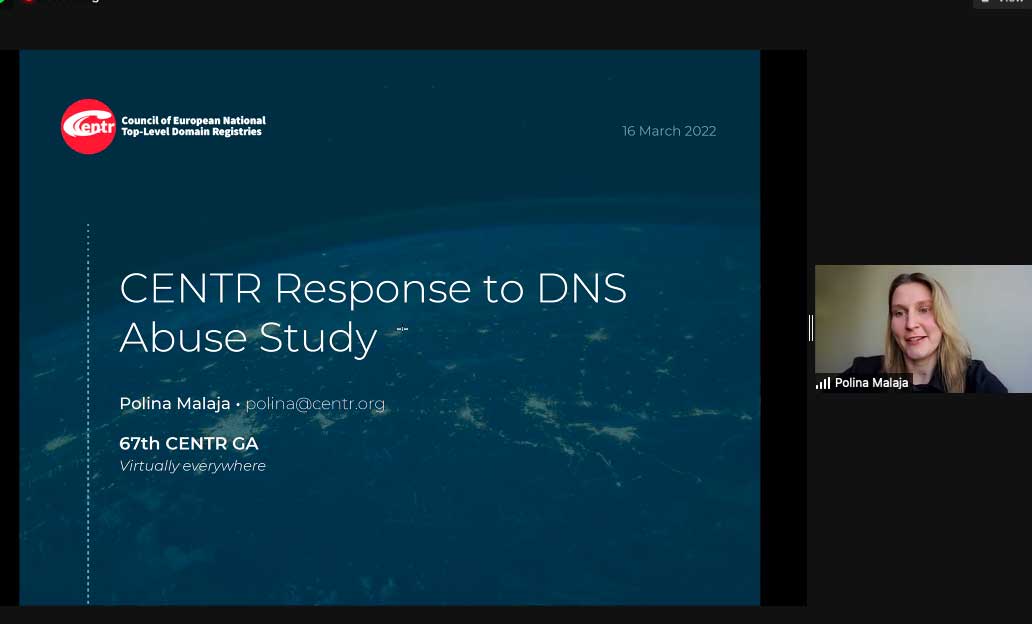1032x624 pixels.
Task: Open the View options button
Action: pyautogui.click(x=1002, y=2)
